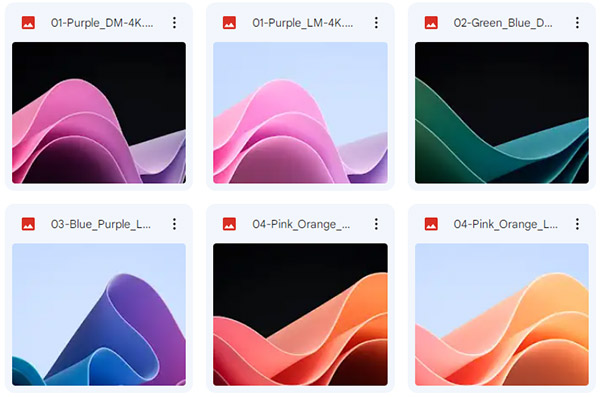Select the 03-Blue_Purple_L thumbnail preview
Image resolution: width=600 pixels, height=397 pixels.
click(x=99, y=314)
